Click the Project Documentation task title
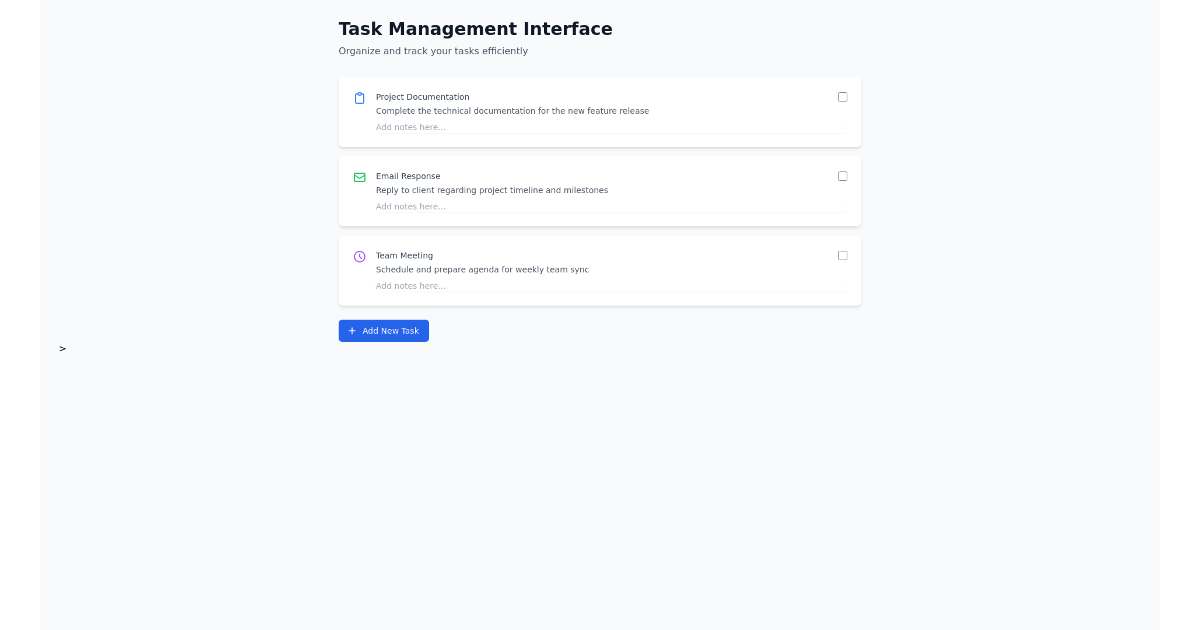 (422, 96)
